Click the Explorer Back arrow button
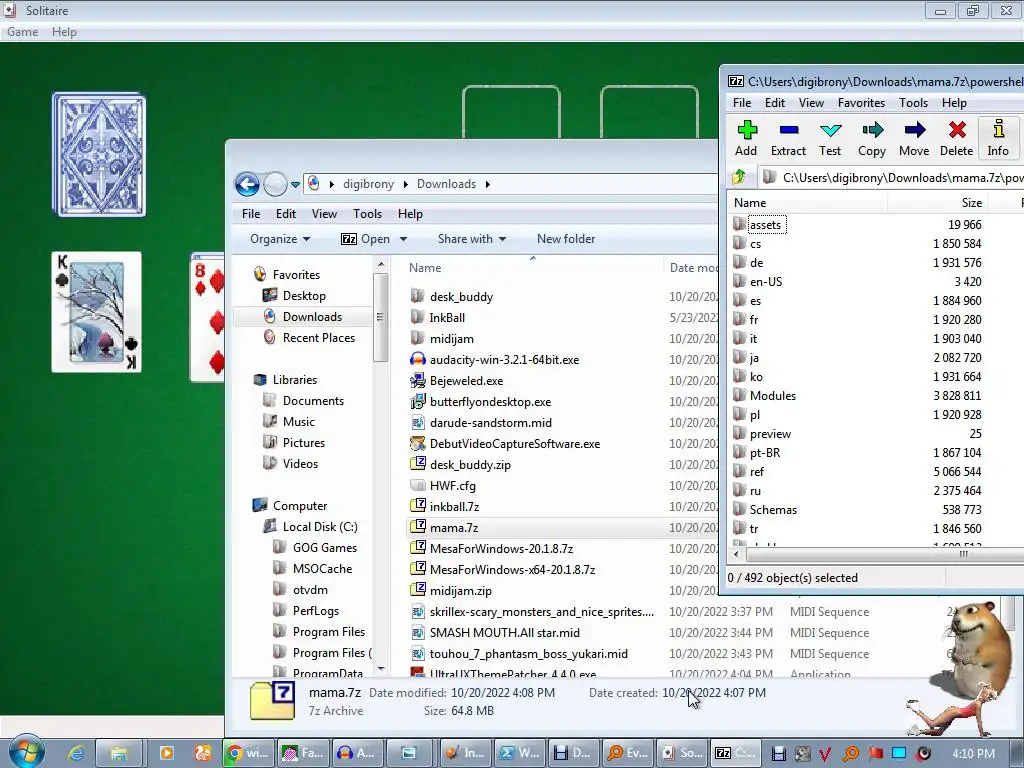 click(x=247, y=184)
